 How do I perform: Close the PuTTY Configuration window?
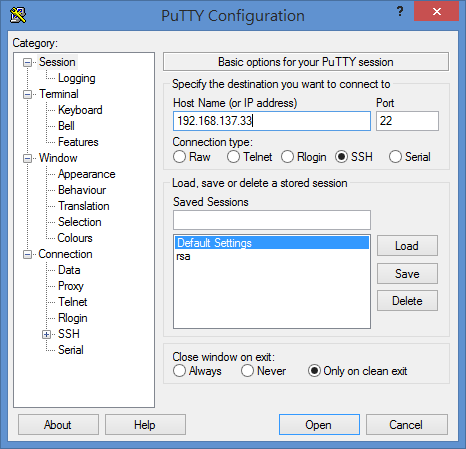click(437, 12)
